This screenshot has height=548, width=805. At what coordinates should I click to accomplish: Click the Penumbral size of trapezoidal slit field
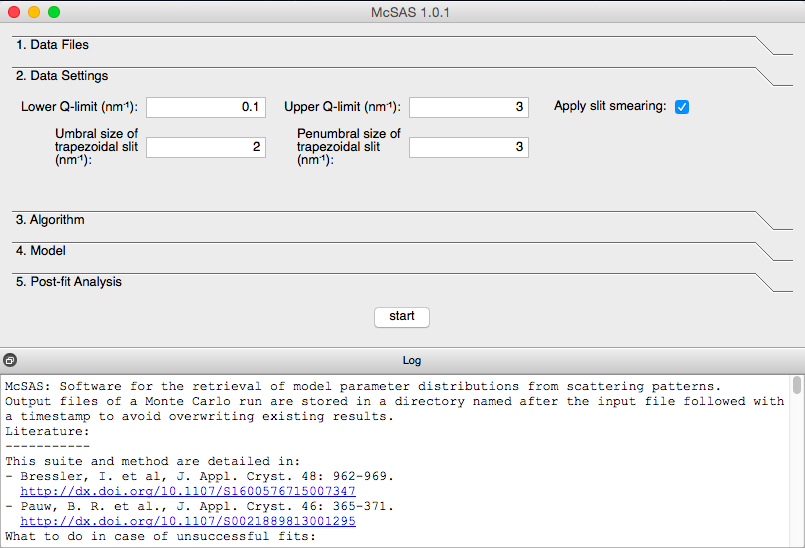click(x=469, y=147)
